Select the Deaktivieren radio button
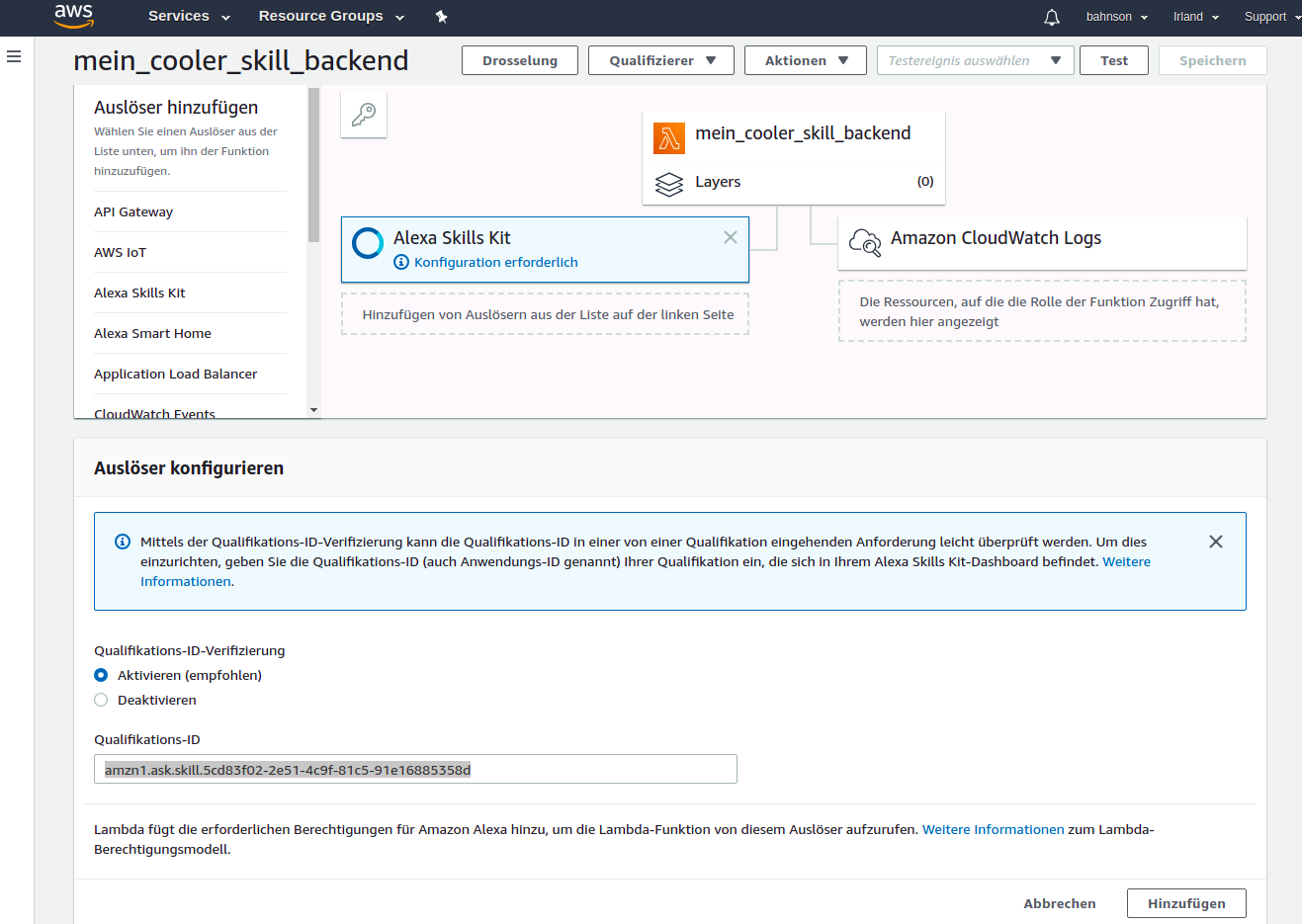 coord(100,700)
